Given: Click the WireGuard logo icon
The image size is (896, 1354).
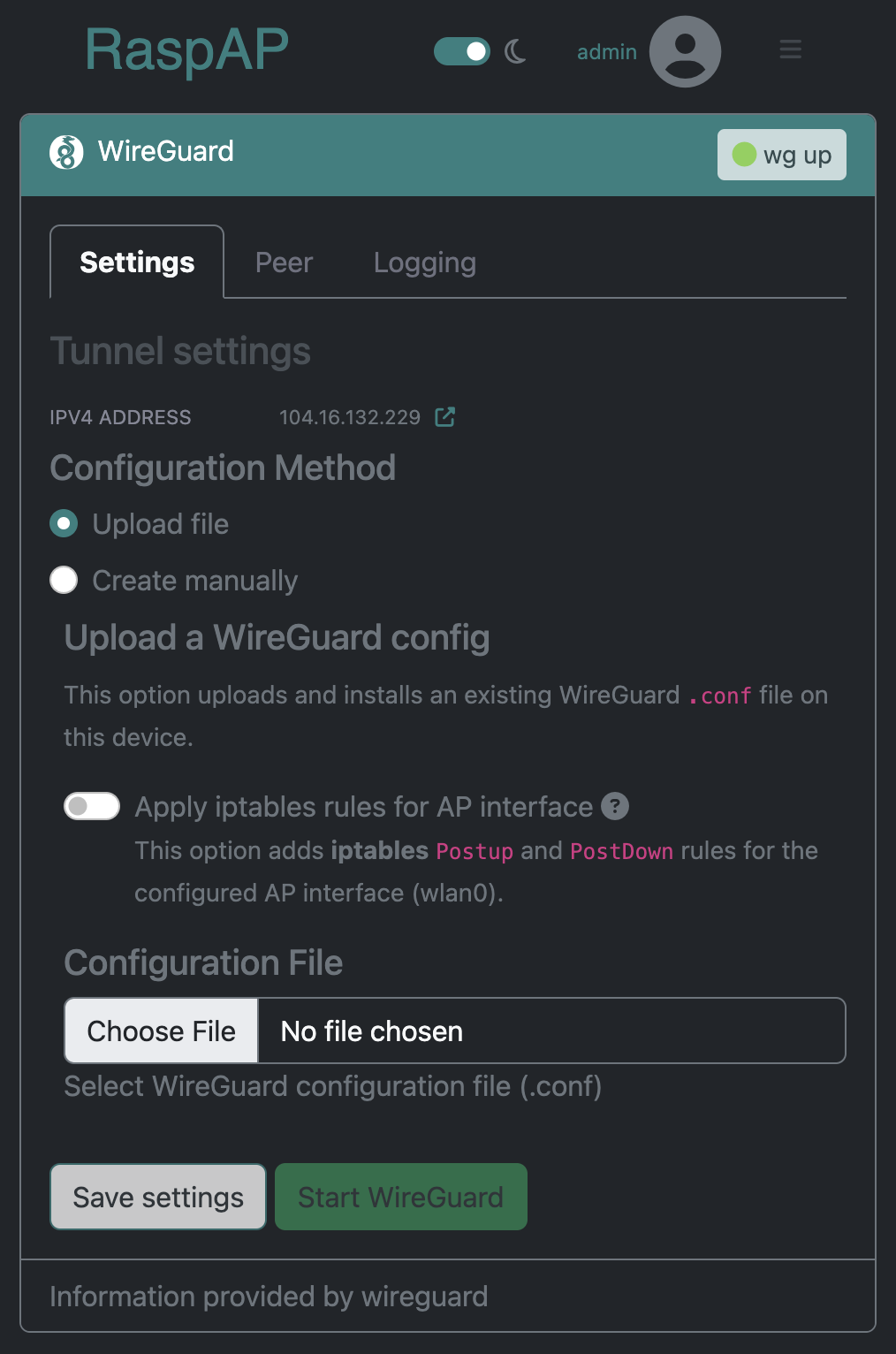Looking at the screenshot, I should pyautogui.click(x=66, y=152).
